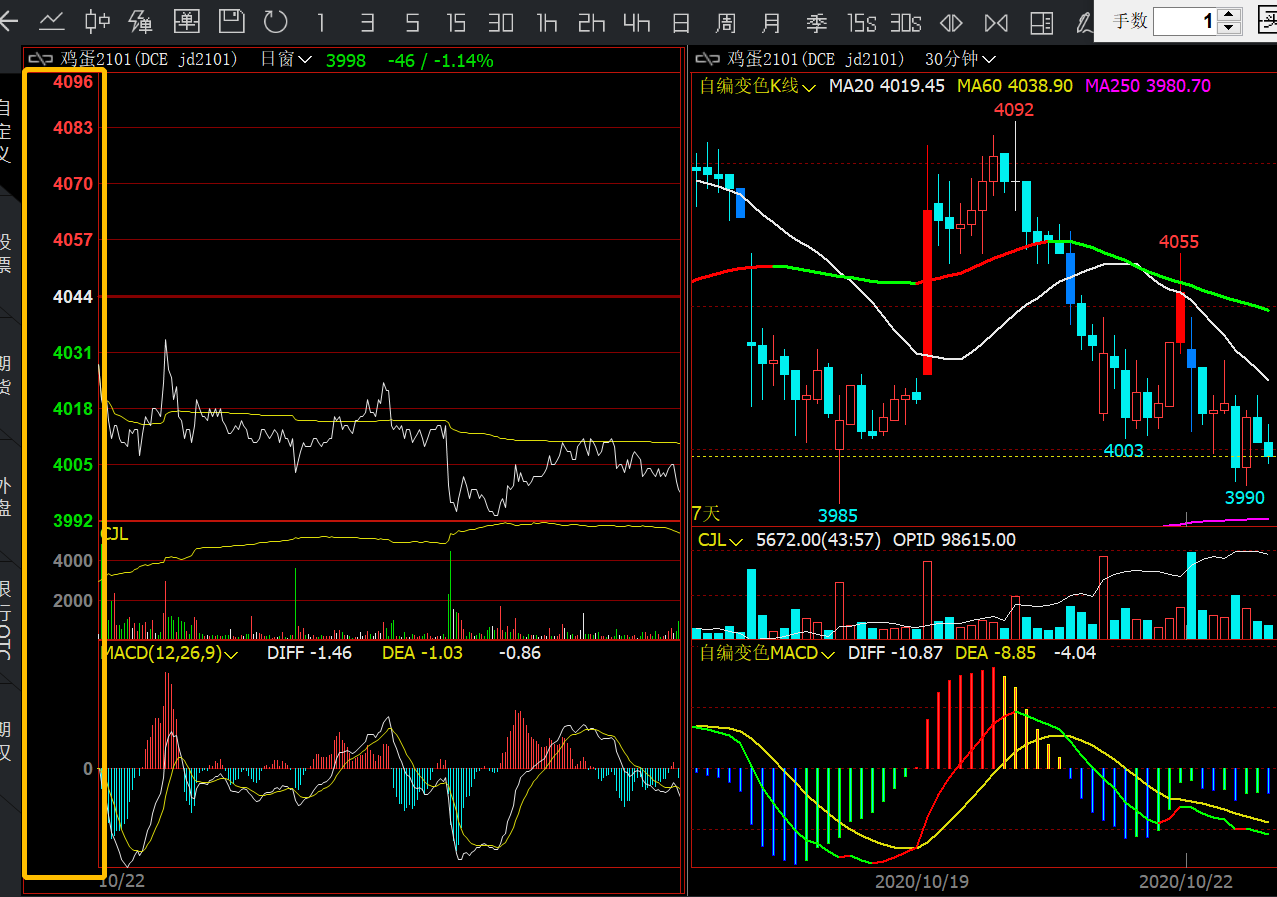This screenshot has height=897, width=1277.
Task: Expand the 30分钟 period dropdown
Action: point(959,60)
